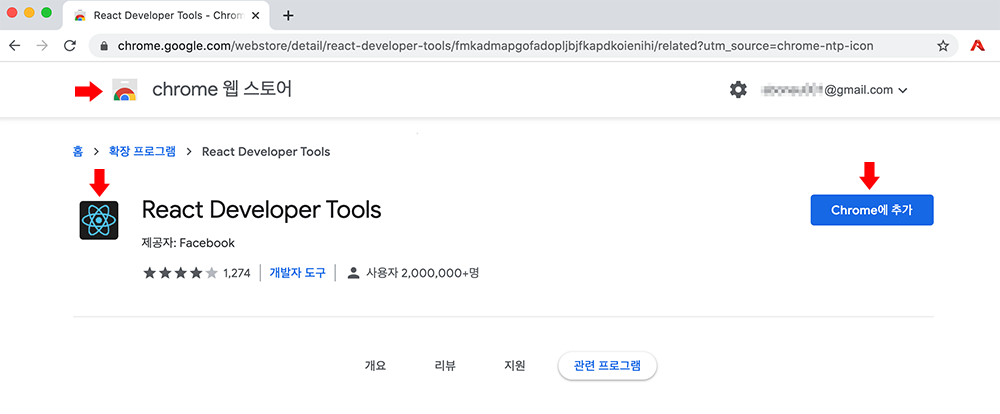Click React Developer Tools breadcrumb text
This screenshot has width=1000, height=414.
[266, 152]
